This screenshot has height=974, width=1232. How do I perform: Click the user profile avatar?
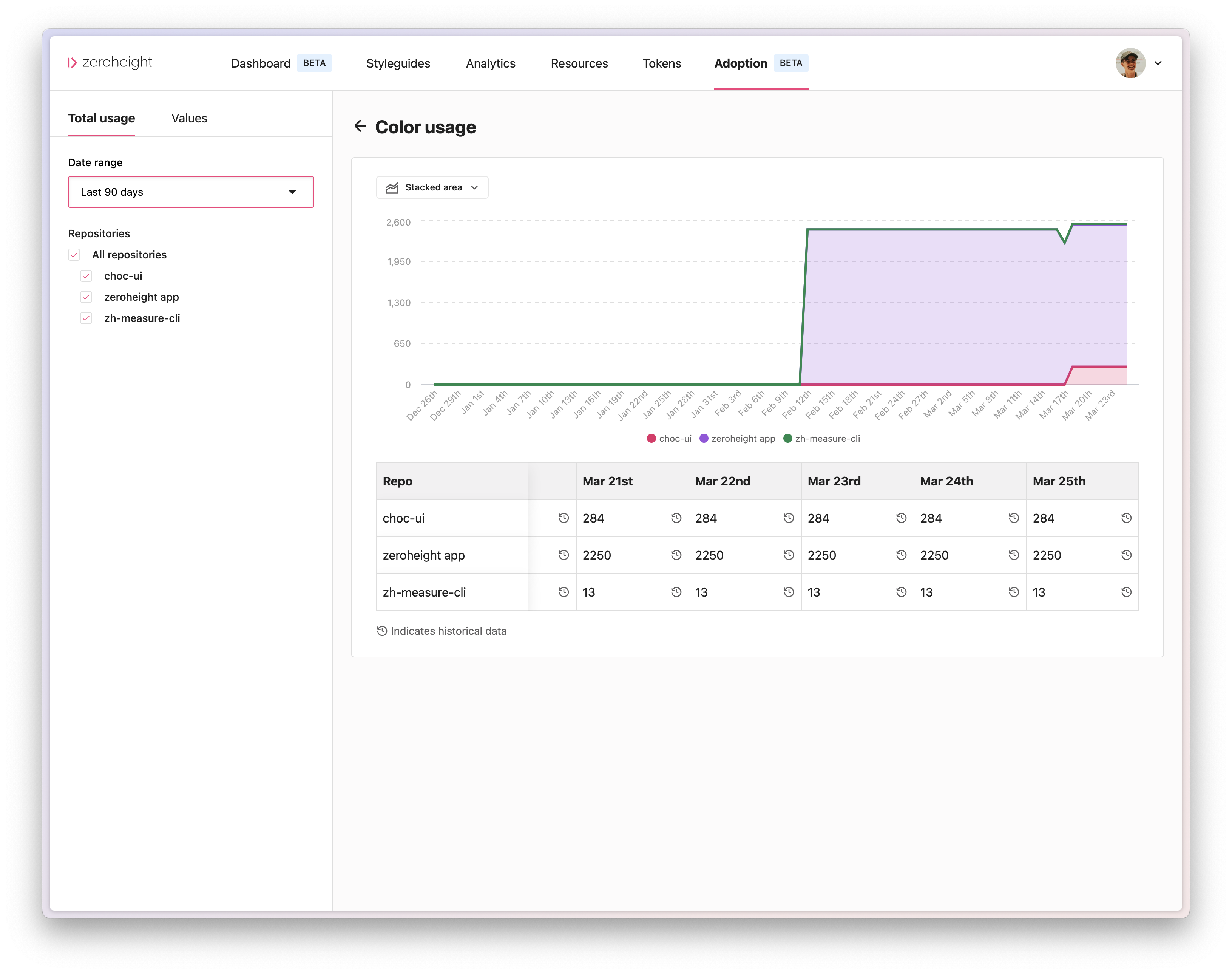[x=1130, y=63]
